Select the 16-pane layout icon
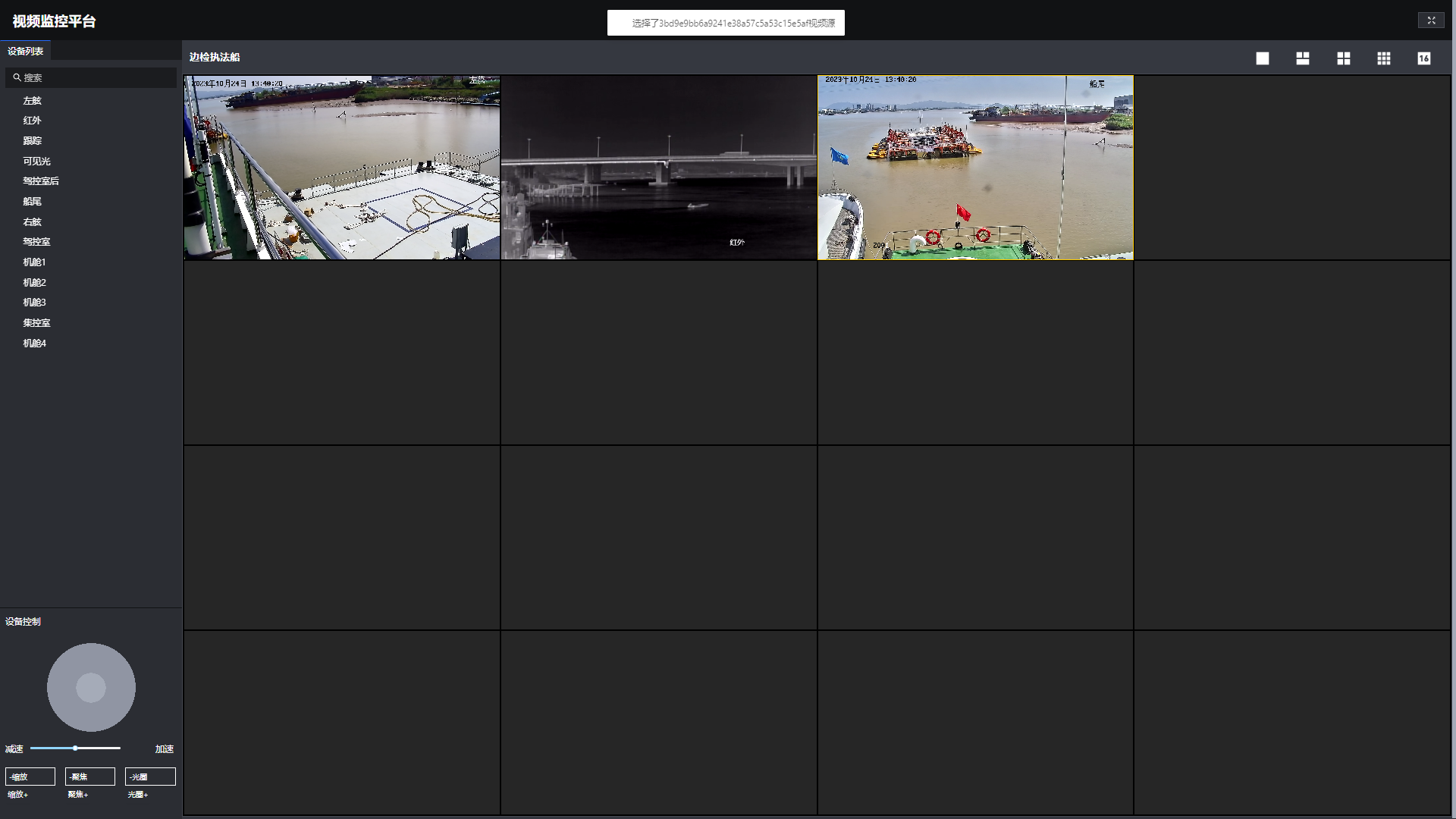Viewport: 1456px width, 819px height. (1424, 58)
